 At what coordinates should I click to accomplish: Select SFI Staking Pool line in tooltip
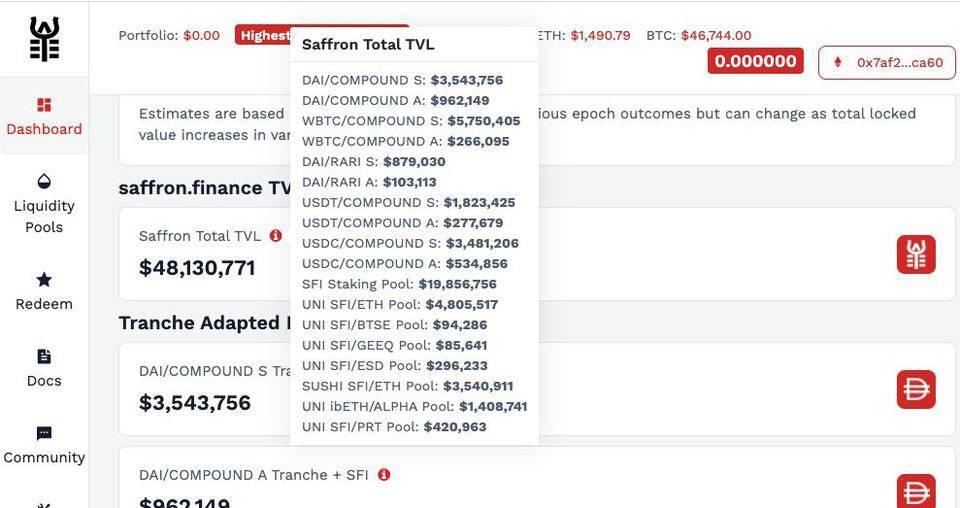pos(399,284)
